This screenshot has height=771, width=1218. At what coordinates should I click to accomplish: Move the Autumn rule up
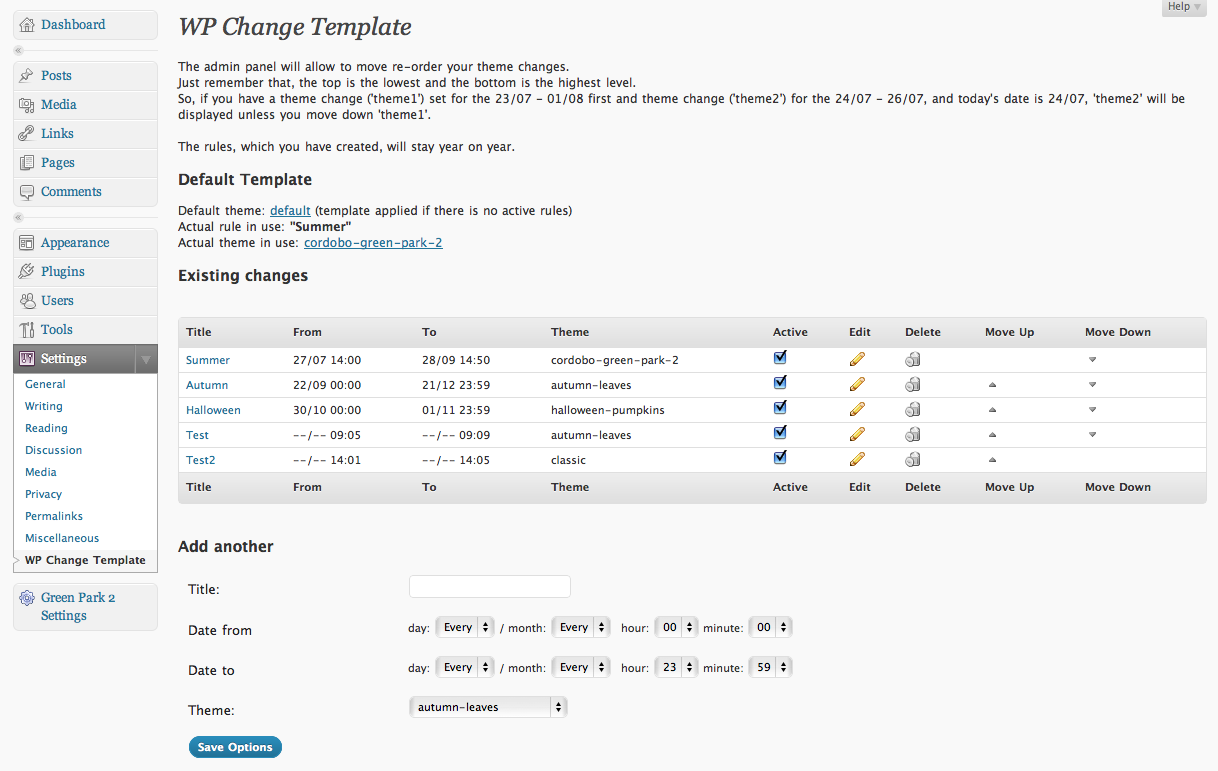[992, 385]
